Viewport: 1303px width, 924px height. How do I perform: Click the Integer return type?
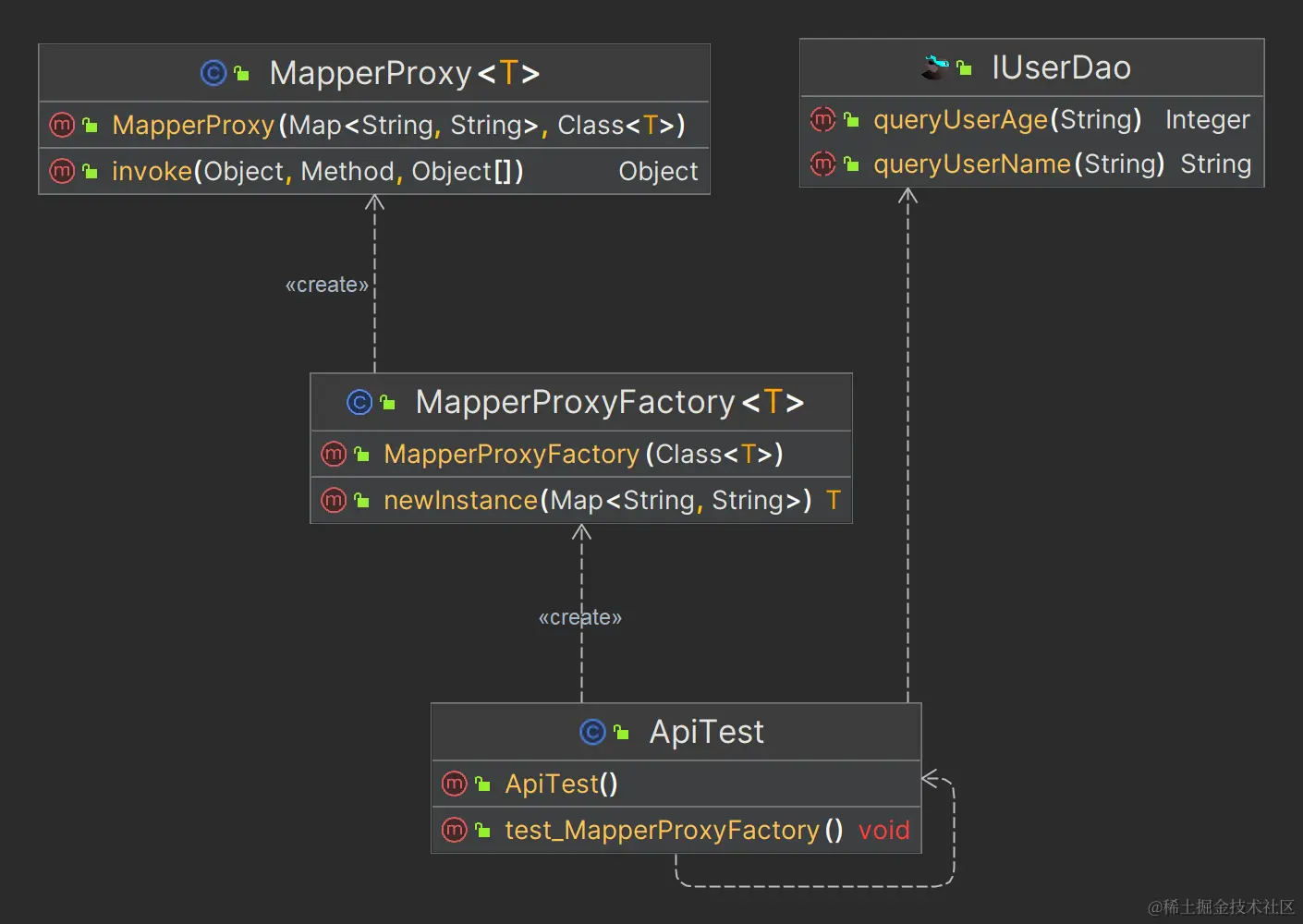1207,120
